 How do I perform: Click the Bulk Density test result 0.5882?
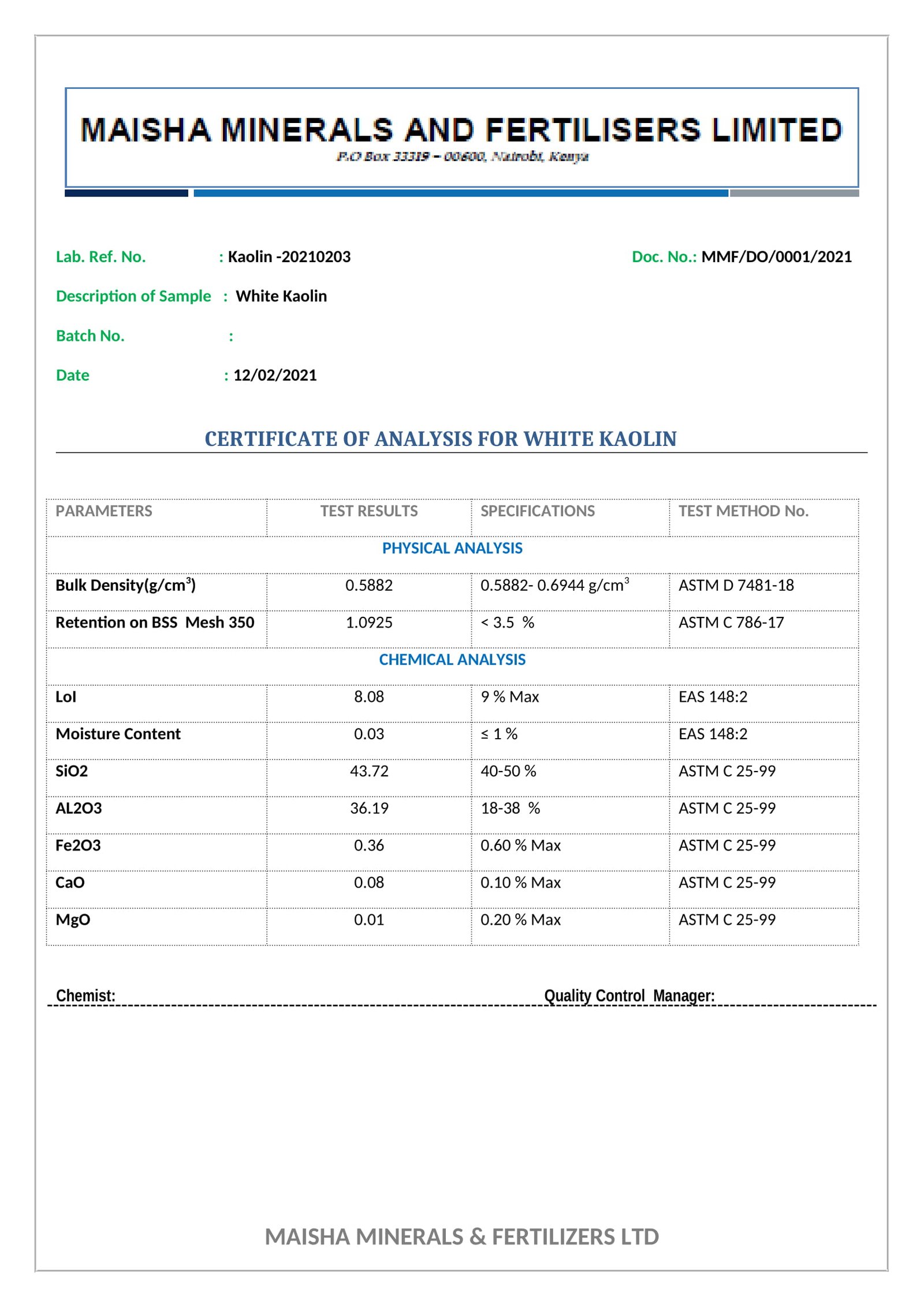point(369,585)
